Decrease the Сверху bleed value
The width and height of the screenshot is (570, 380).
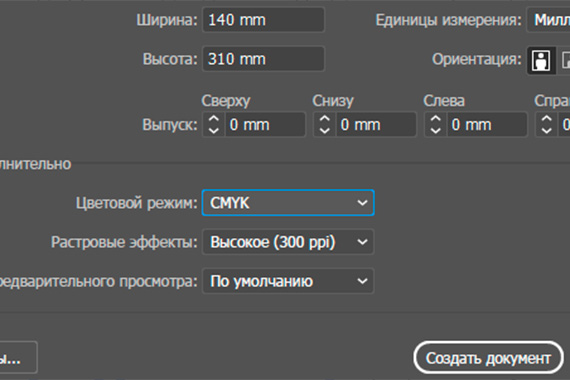pyautogui.click(x=214, y=130)
